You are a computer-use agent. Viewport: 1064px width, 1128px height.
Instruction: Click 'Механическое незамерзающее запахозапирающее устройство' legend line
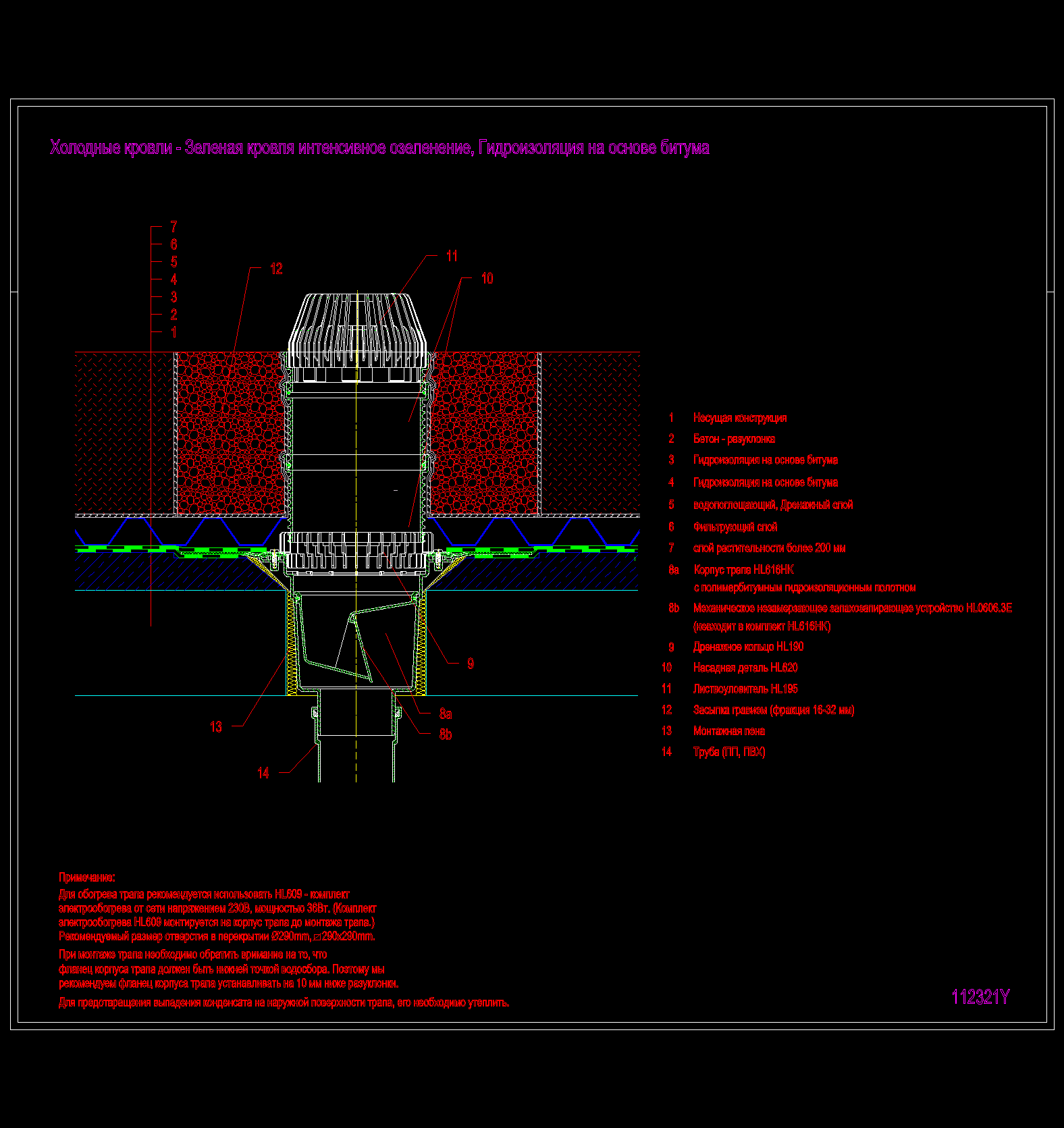[853, 608]
